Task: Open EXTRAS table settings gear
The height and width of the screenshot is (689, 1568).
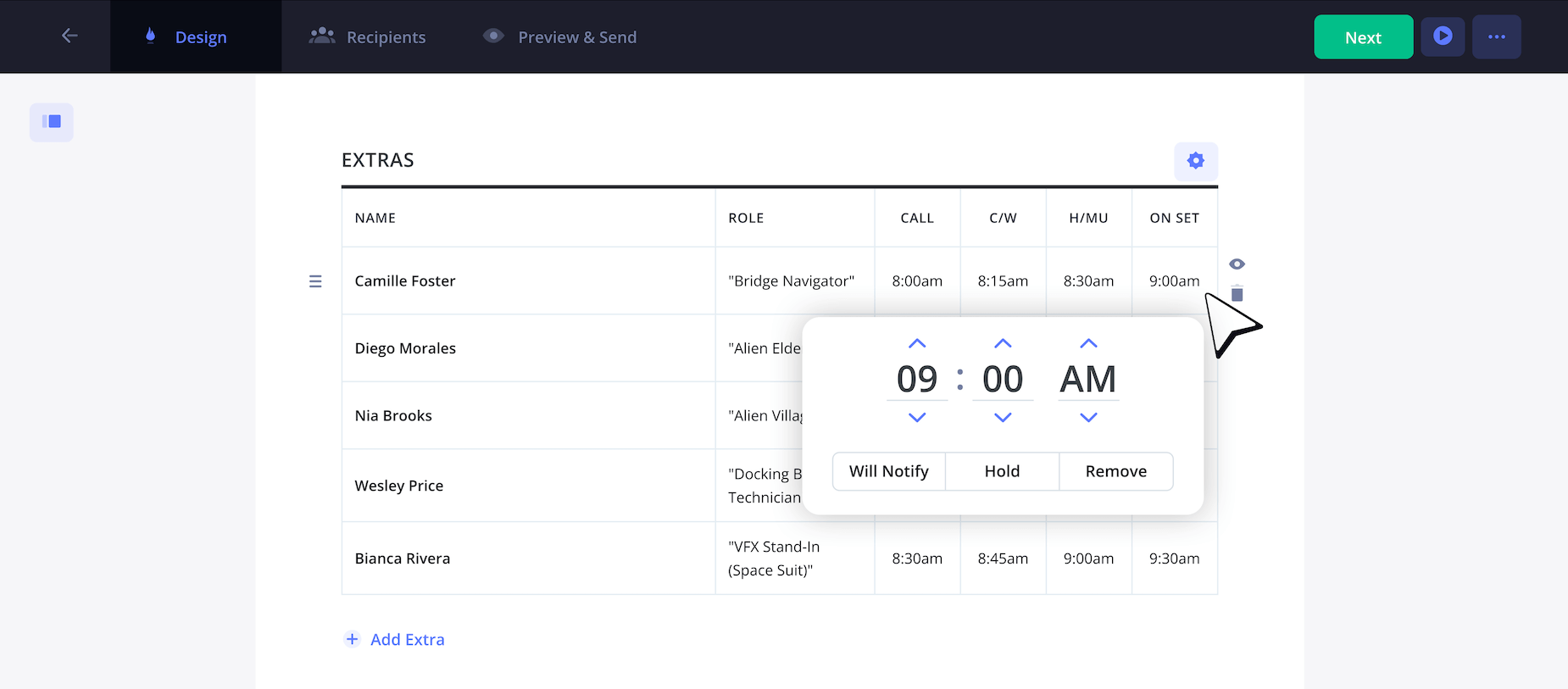Action: (x=1195, y=161)
